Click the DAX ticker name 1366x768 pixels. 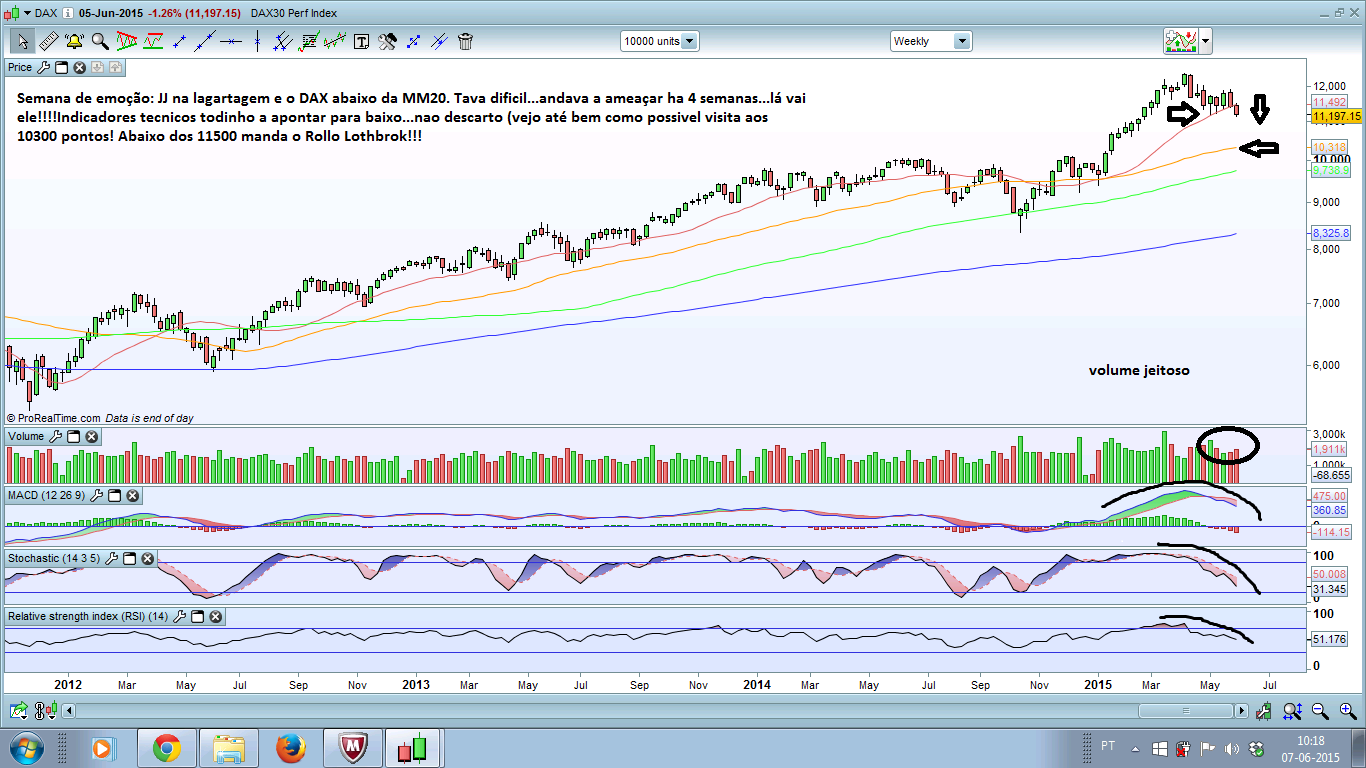tap(44, 13)
